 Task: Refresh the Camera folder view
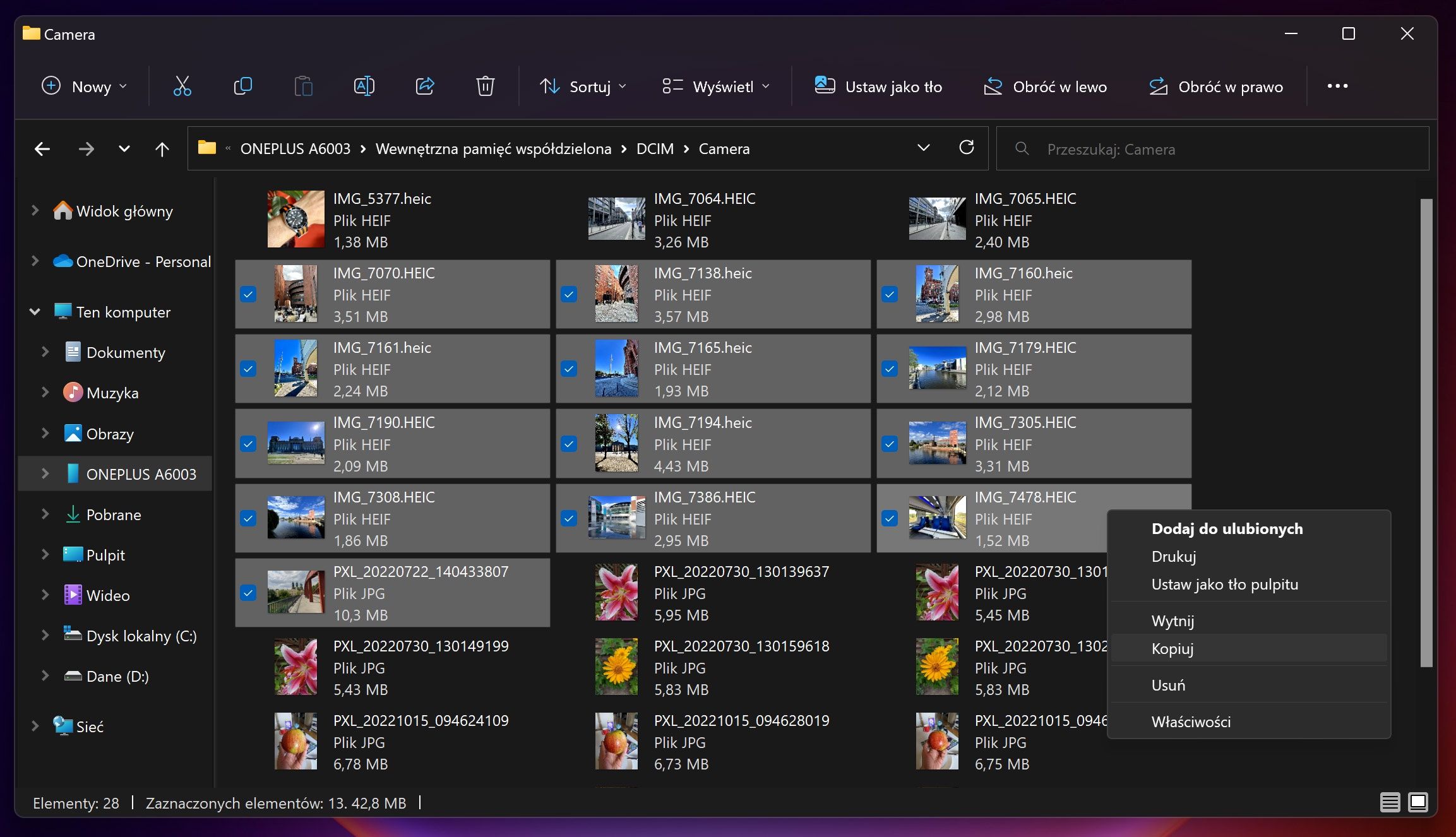(966, 148)
